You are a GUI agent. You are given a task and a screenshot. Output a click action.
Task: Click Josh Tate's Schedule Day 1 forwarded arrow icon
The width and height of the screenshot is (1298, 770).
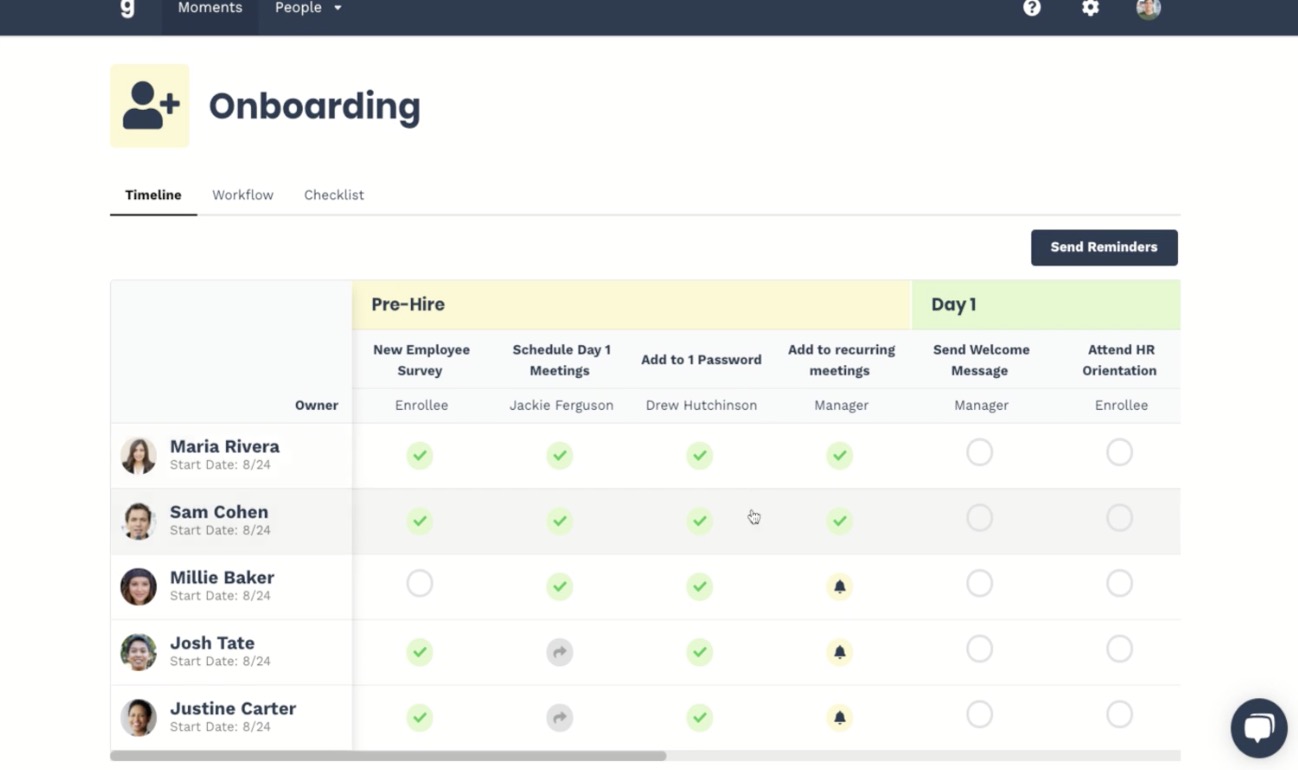pyautogui.click(x=560, y=653)
